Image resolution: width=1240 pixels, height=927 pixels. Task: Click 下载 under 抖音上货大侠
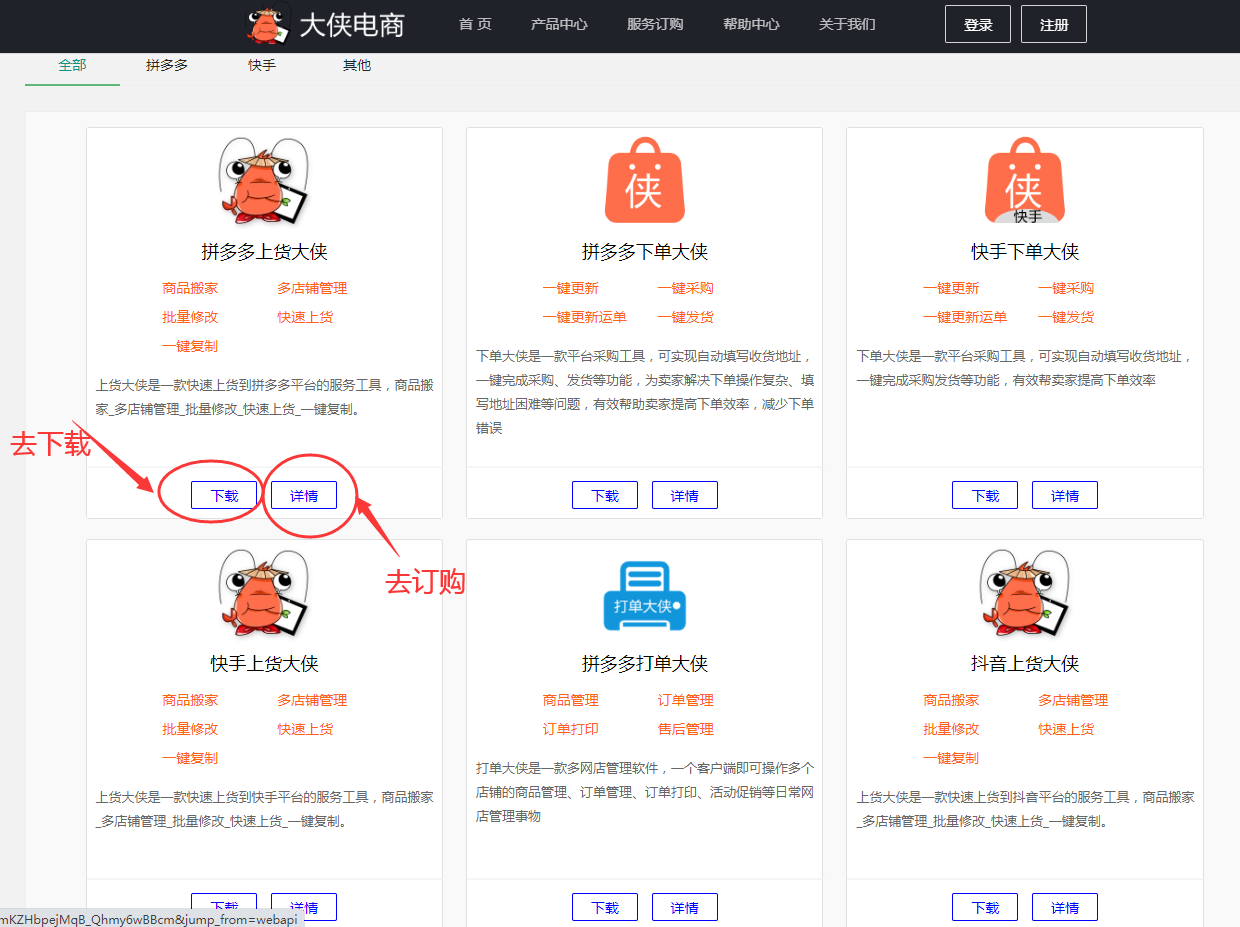(985, 907)
